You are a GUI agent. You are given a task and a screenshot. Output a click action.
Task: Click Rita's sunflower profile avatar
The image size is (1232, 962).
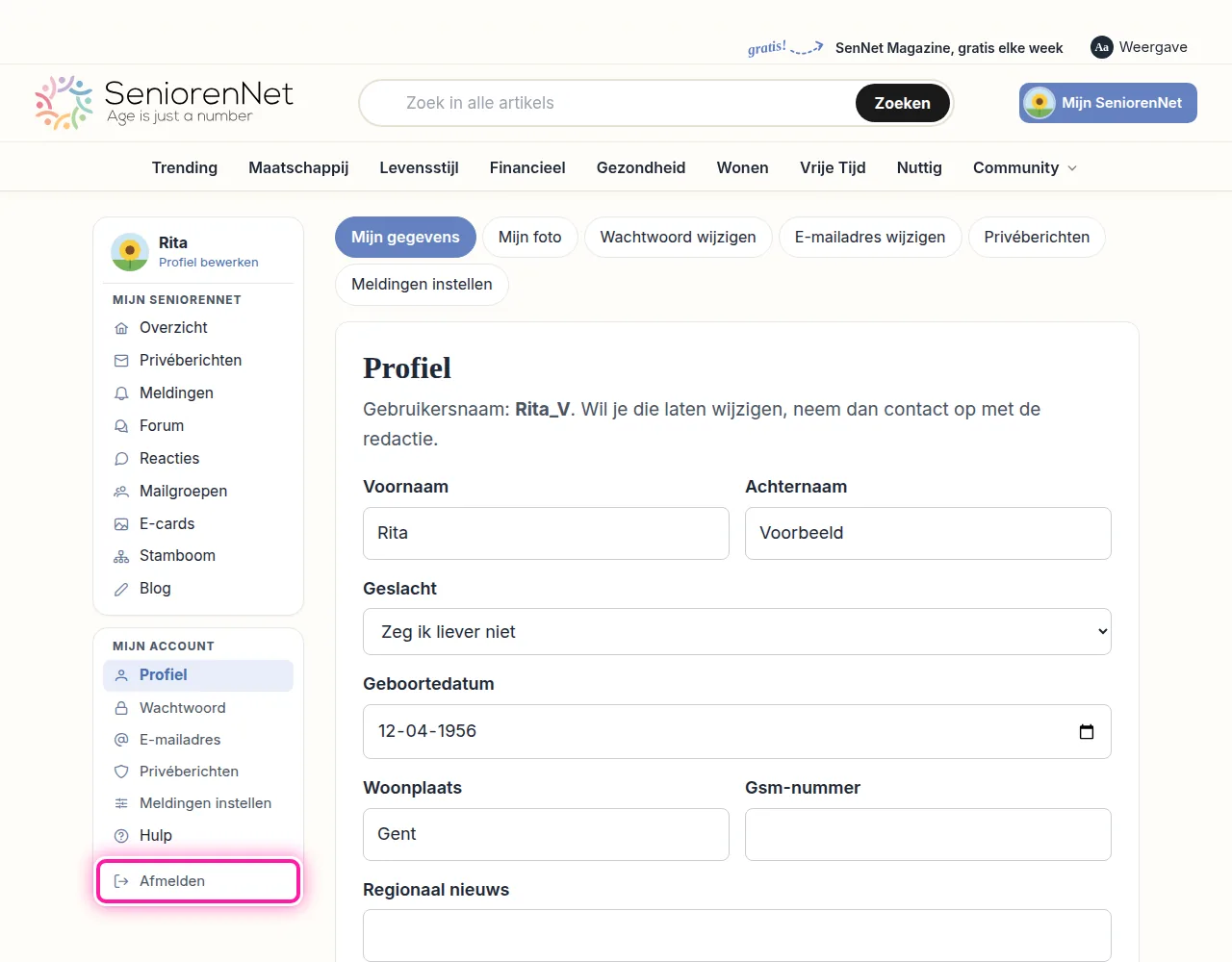(130, 252)
